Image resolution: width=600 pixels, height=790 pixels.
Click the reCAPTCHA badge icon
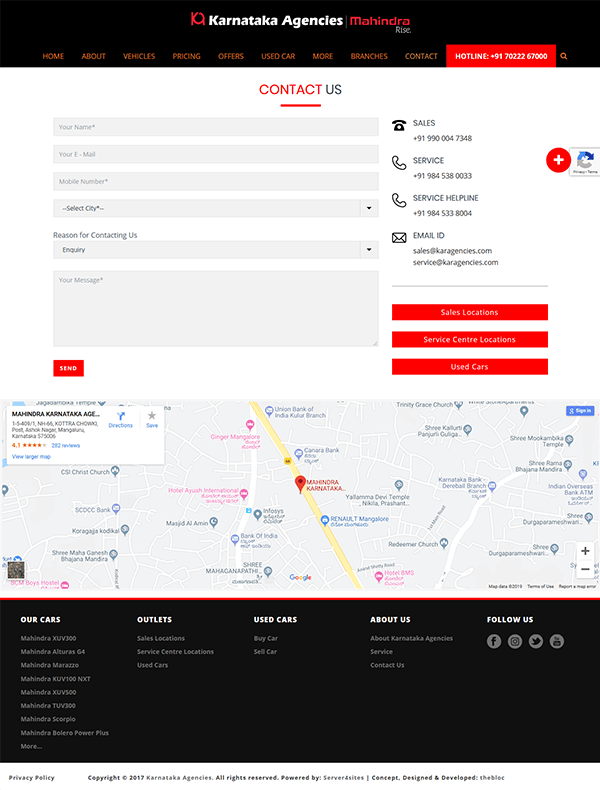[585, 162]
